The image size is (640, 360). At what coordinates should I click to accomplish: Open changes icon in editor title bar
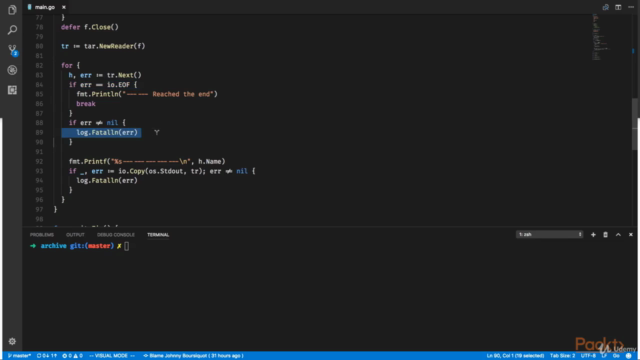[x=606, y=7]
